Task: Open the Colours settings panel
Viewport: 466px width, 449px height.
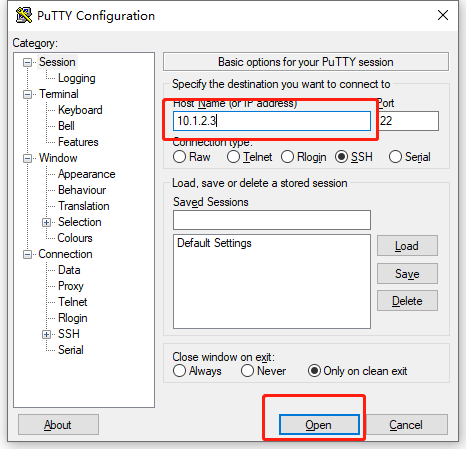Action: (75, 238)
